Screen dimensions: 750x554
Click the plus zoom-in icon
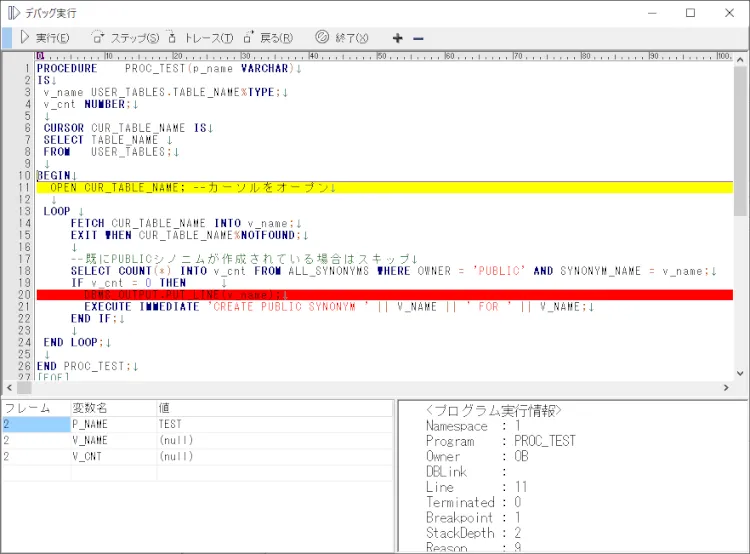[x=397, y=38]
